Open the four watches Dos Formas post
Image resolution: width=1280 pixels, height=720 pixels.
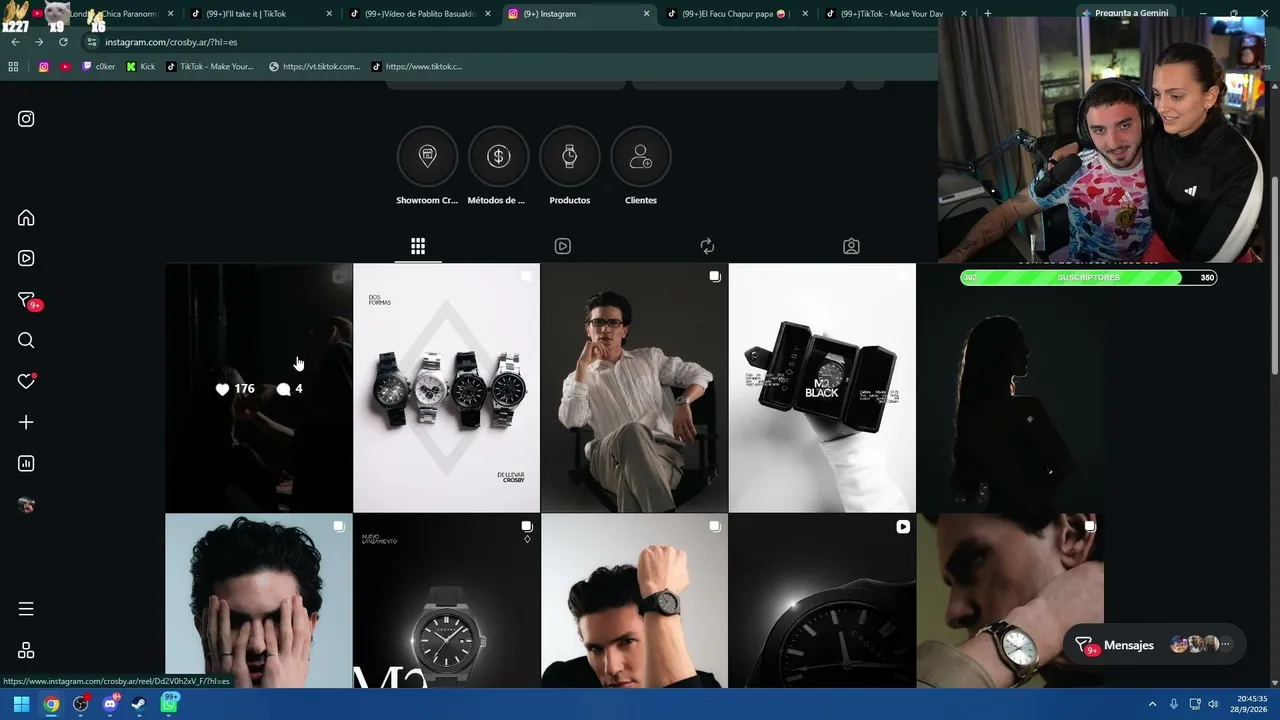tap(446, 388)
